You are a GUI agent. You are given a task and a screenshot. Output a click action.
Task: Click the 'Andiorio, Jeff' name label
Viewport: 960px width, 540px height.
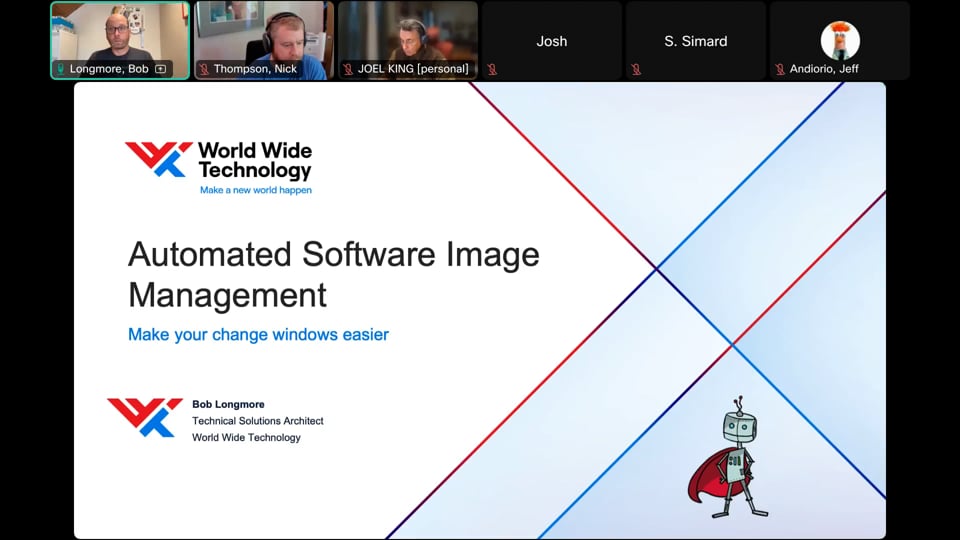coord(824,69)
